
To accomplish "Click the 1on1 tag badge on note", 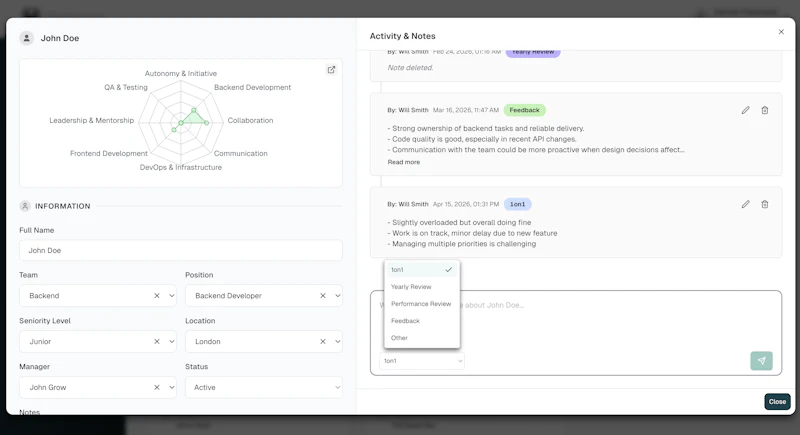I will point(517,204).
